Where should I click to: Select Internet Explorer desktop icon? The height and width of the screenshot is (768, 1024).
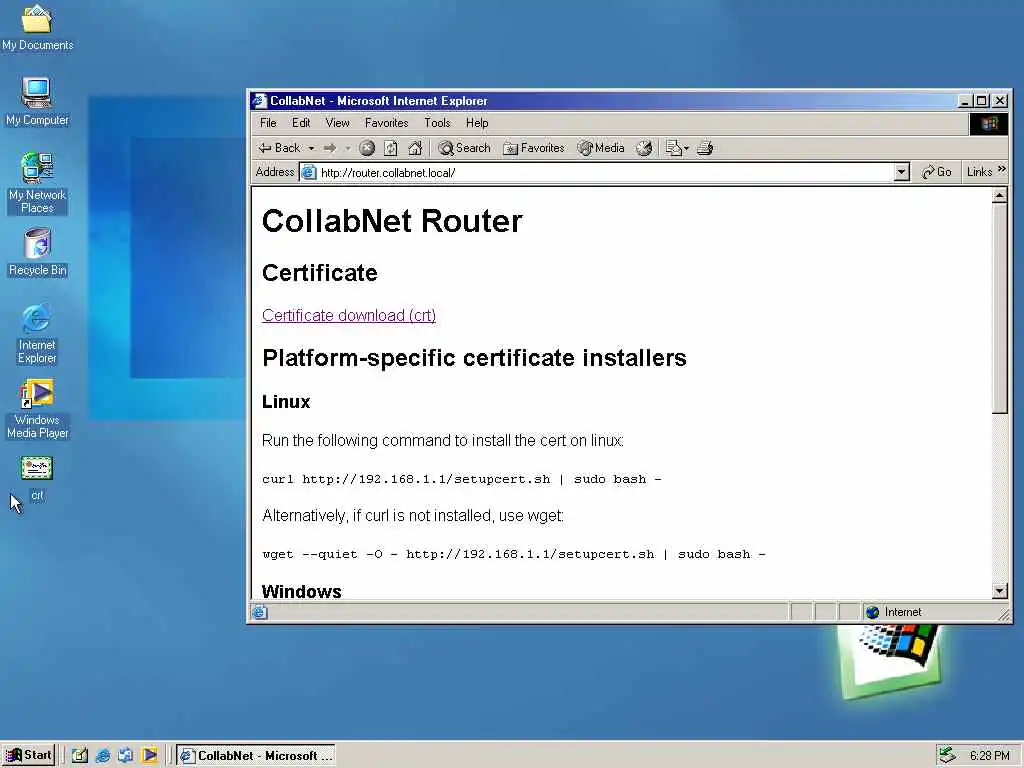(x=37, y=333)
